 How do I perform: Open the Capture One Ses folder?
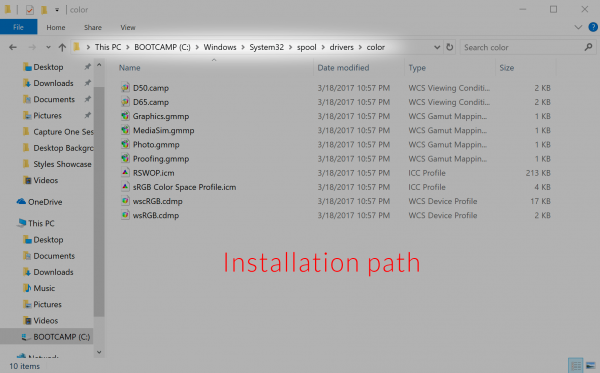coord(63,132)
